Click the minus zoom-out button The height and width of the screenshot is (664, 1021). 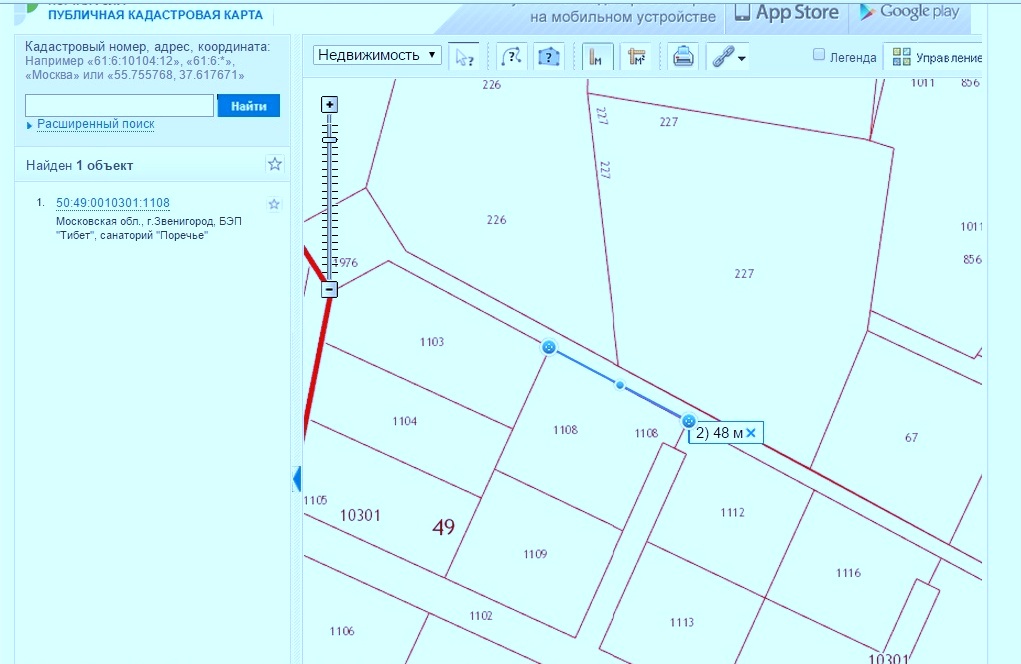(x=329, y=289)
